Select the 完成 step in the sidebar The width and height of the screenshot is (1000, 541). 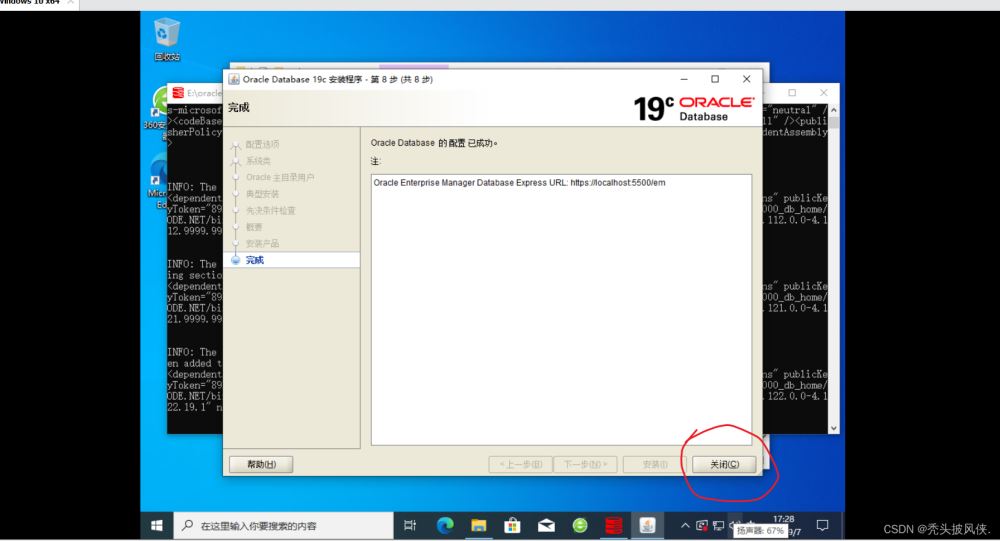(x=254, y=260)
